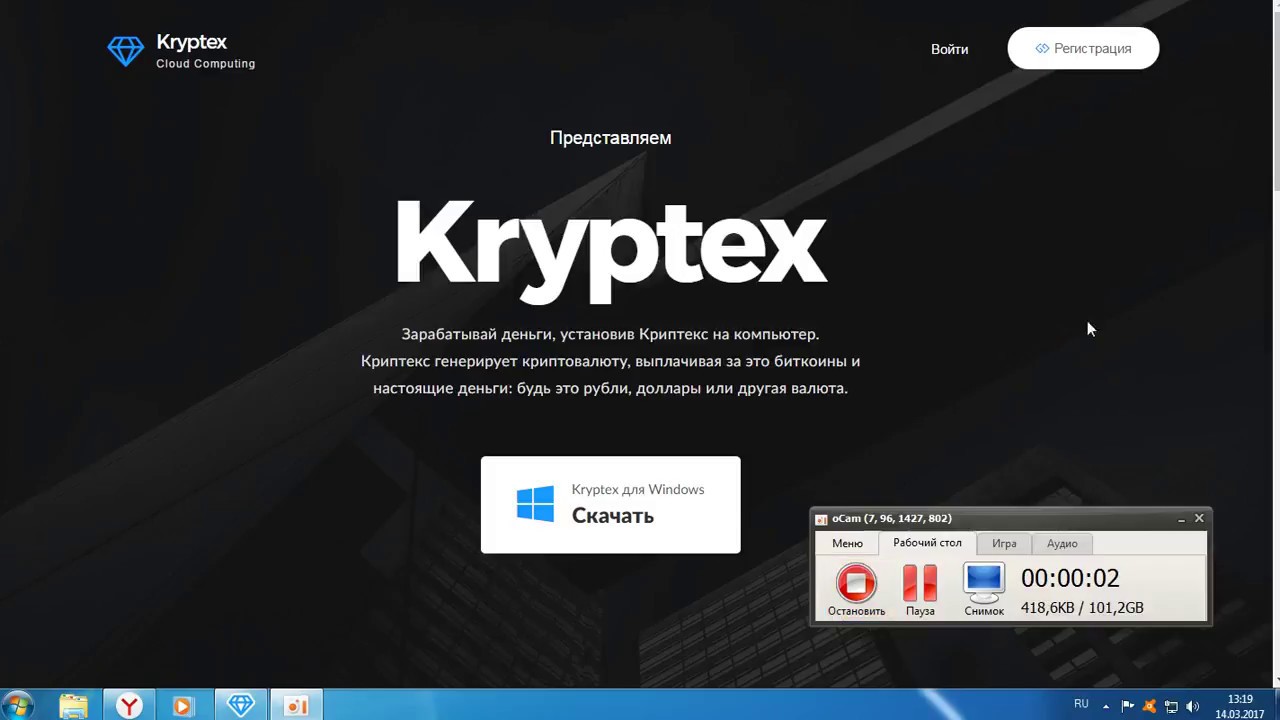Show hidden system tray icons
The image size is (1280, 720).
coord(1106,706)
